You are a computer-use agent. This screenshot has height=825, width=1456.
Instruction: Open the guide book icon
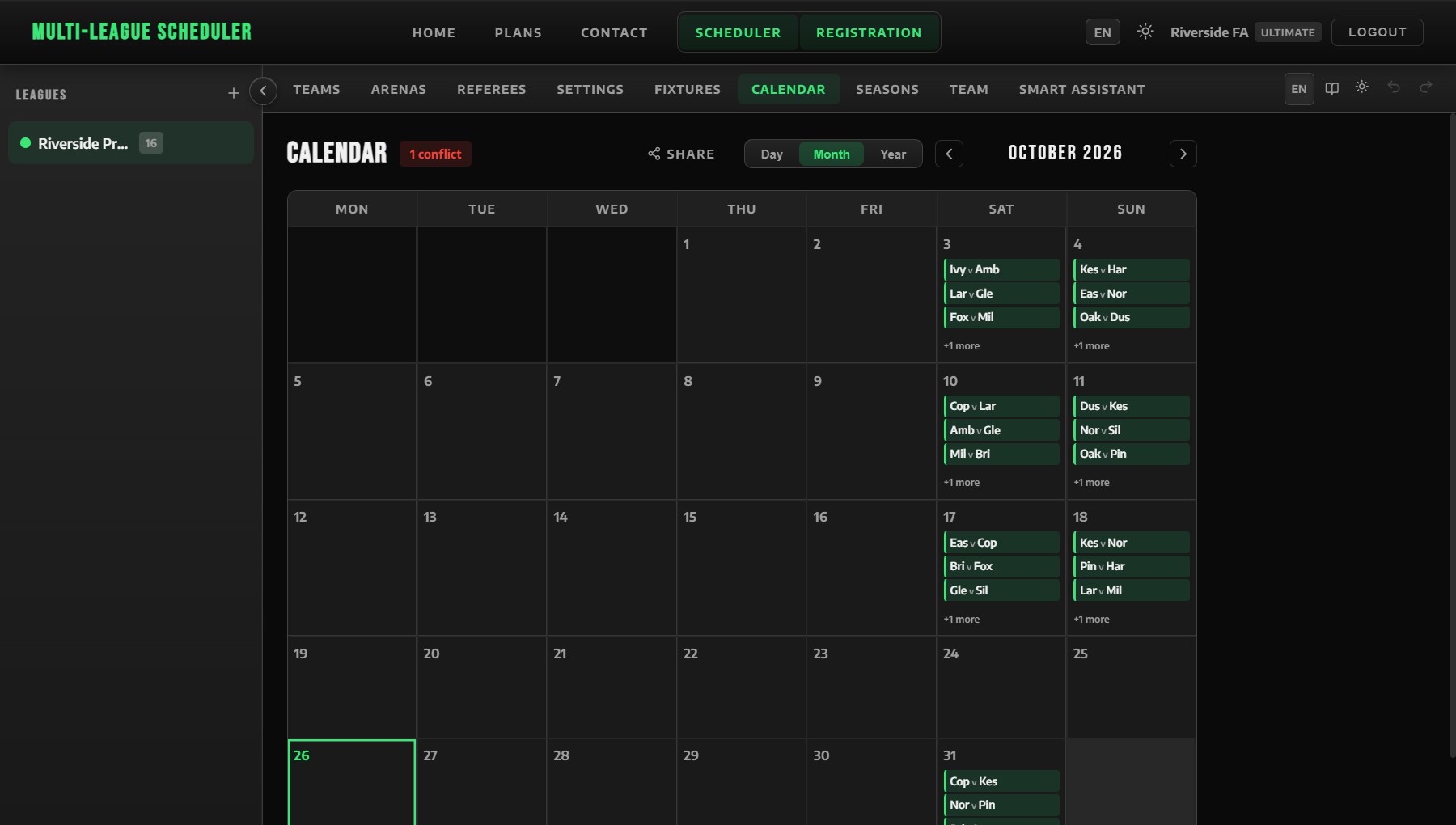click(1331, 88)
